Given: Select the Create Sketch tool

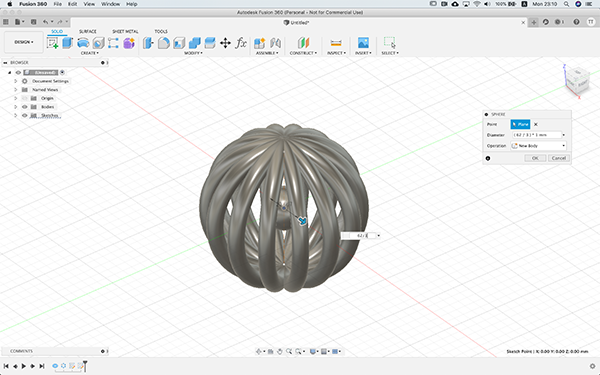Looking at the screenshot, I should [x=52, y=43].
